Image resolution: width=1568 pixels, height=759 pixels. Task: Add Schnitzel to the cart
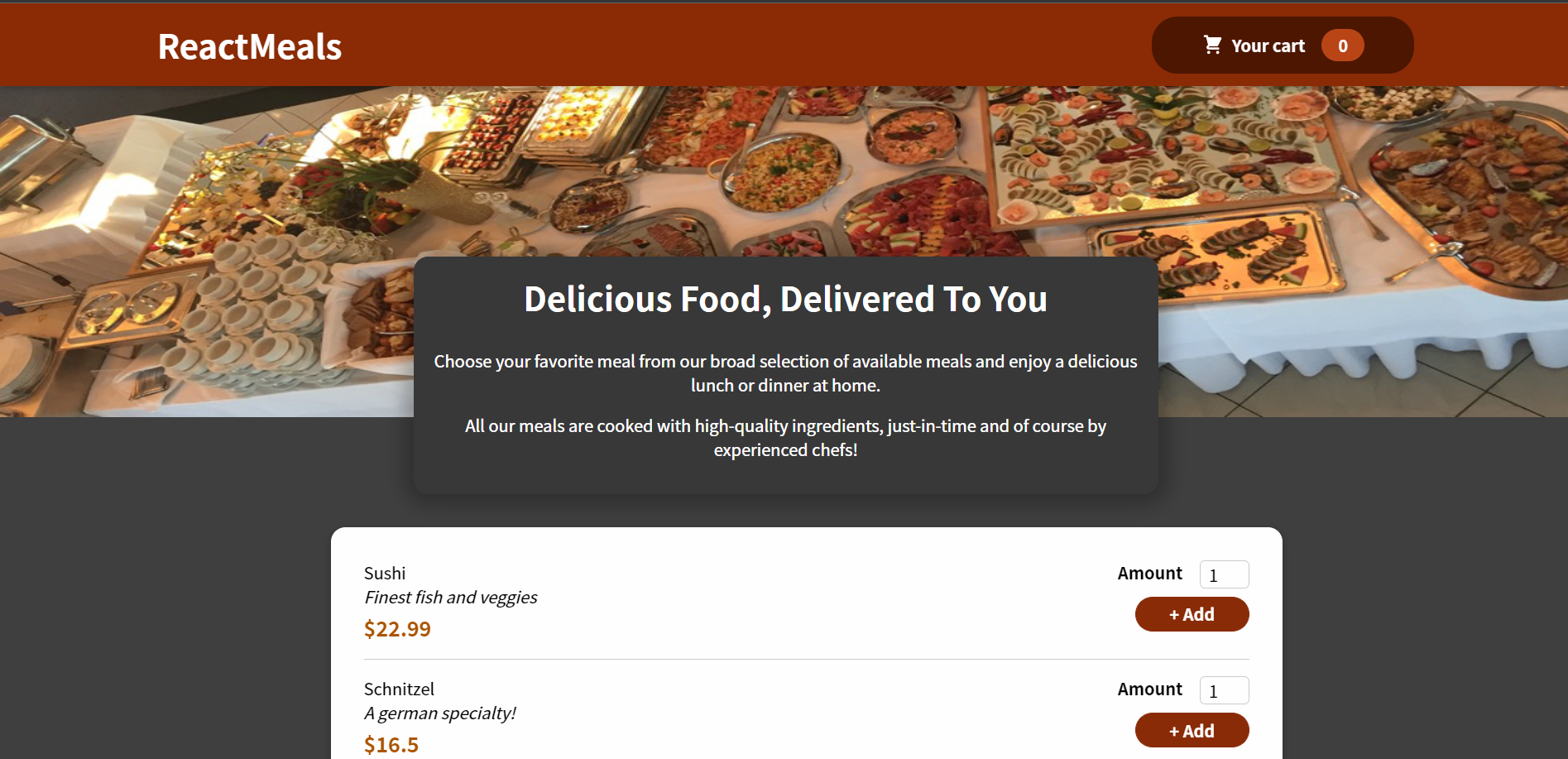[1192, 731]
